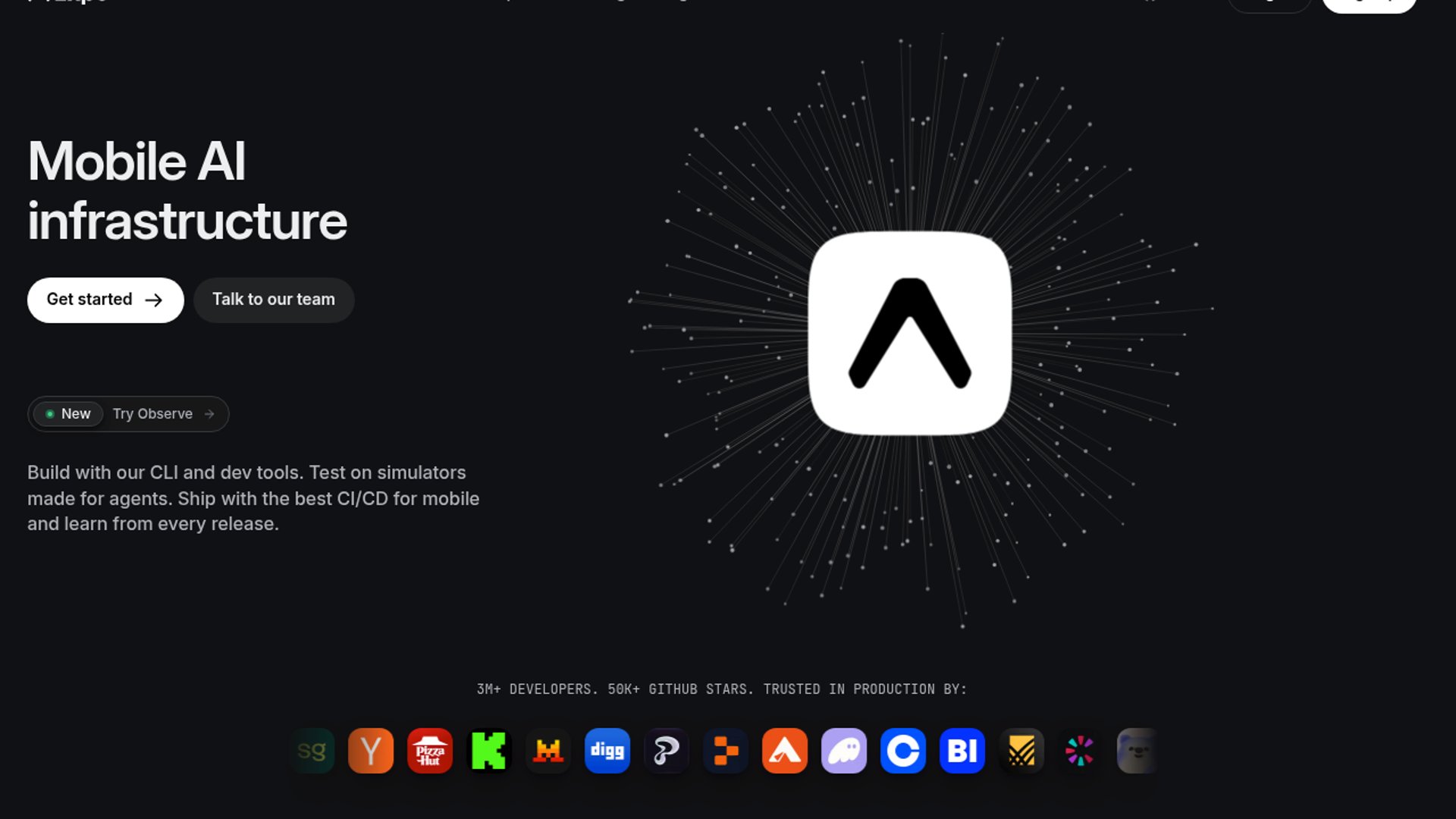The height and width of the screenshot is (819, 1456).
Task: Select the pixelated orange M logo
Action: click(548, 751)
